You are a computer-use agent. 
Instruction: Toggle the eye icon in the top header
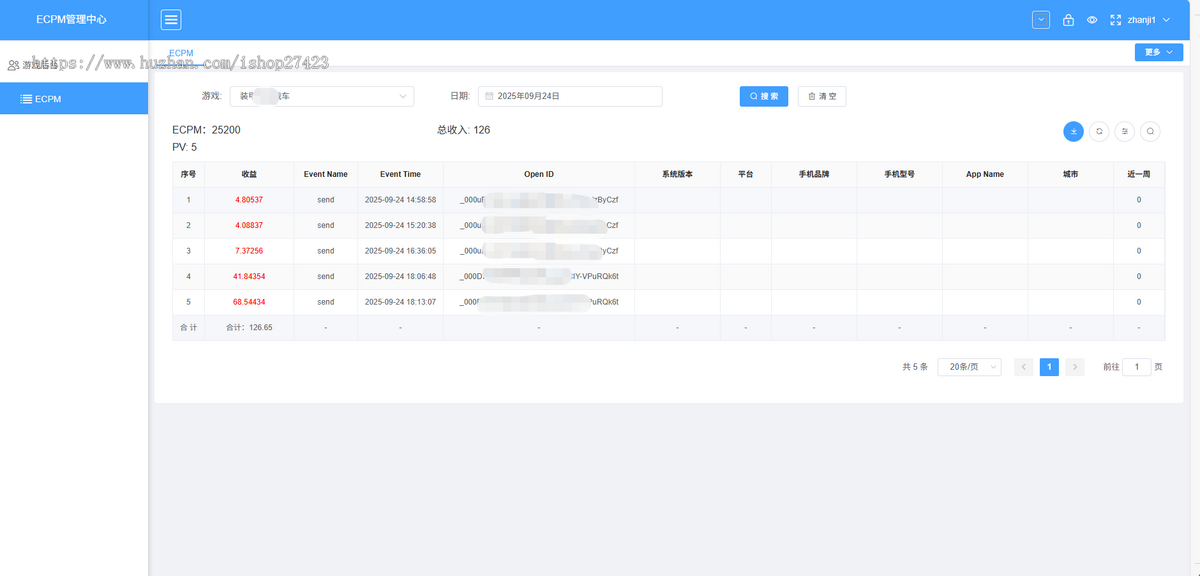coord(1092,20)
